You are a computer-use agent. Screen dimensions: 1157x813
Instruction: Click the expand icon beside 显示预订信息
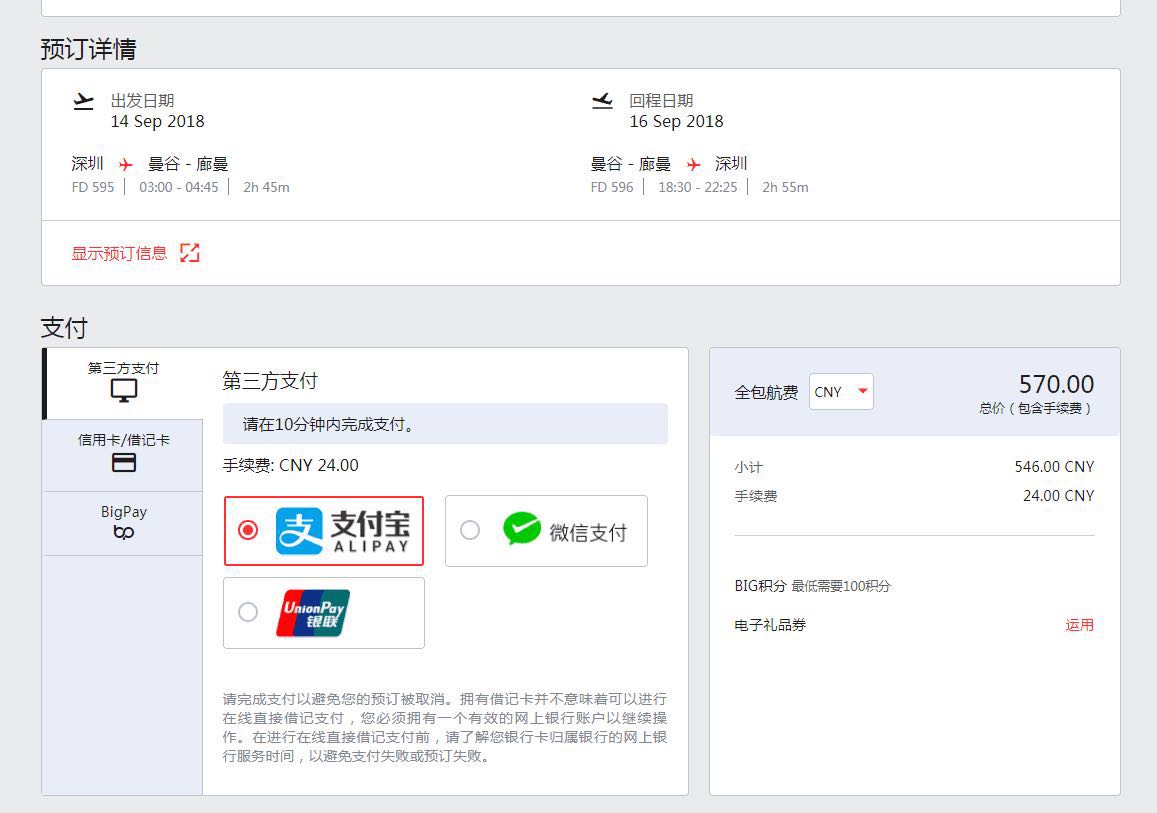tap(190, 253)
